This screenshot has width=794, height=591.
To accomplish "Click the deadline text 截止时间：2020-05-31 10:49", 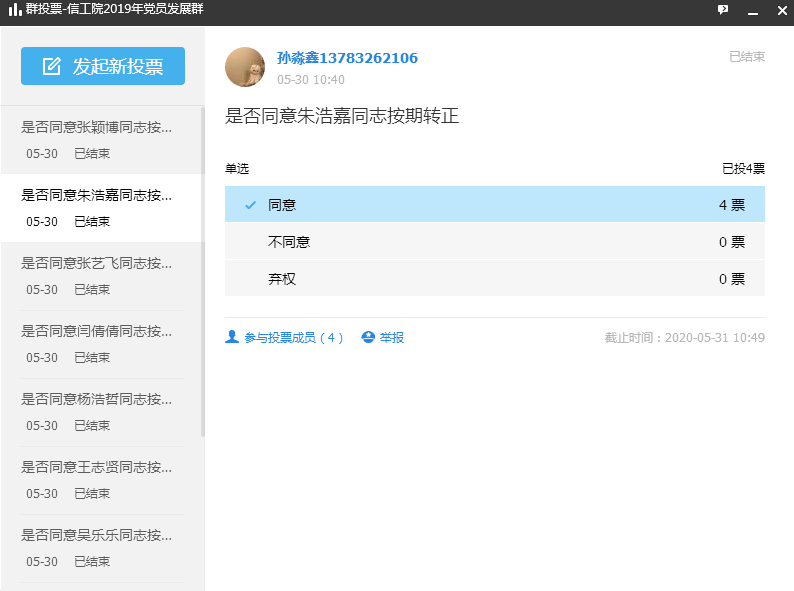I will click(x=685, y=337).
